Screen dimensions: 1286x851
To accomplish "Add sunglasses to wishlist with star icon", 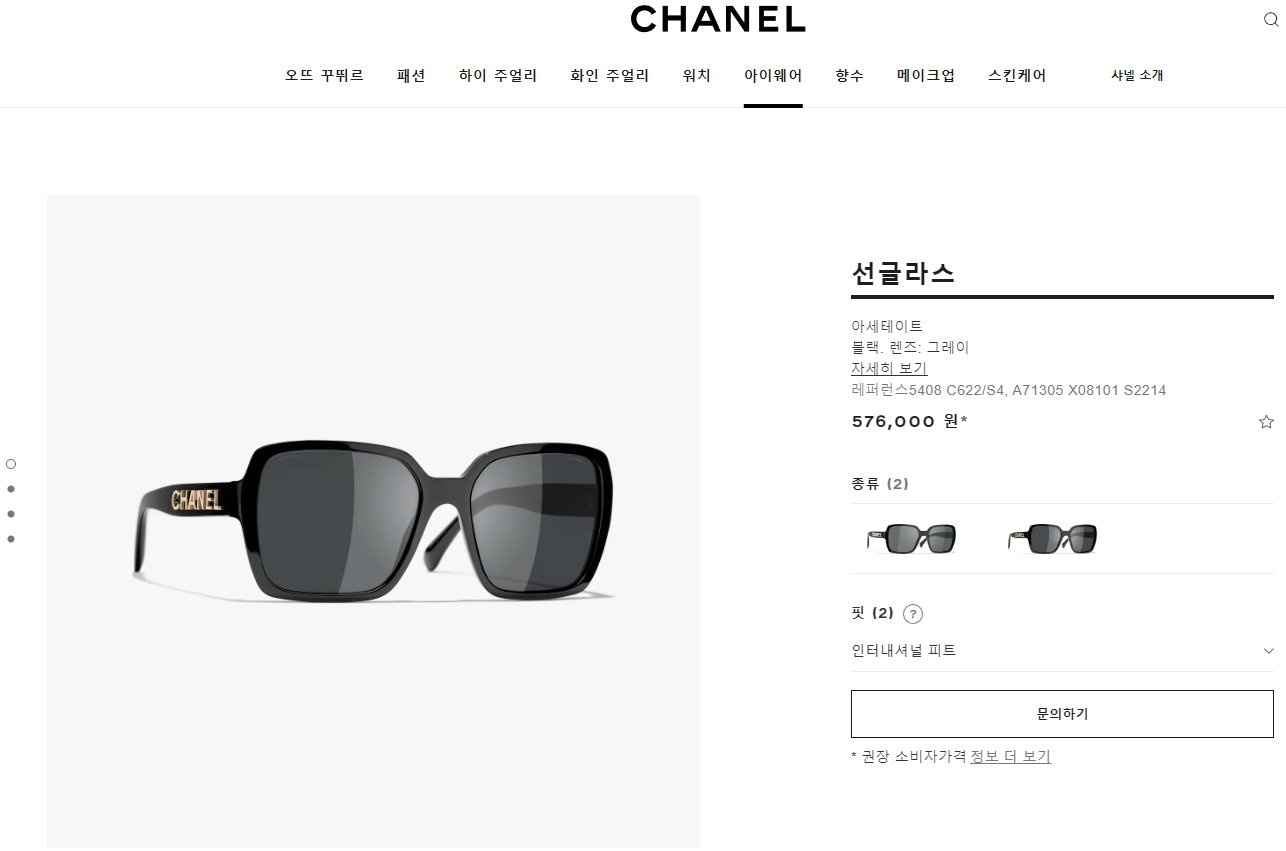I will (1266, 422).
